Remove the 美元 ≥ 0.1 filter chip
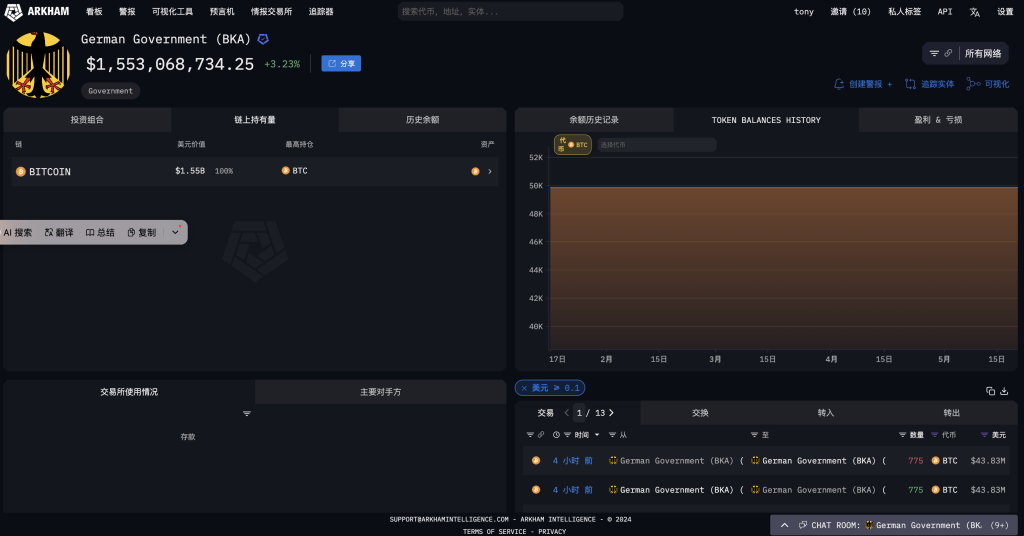The image size is (1024, 536). tap(524, 388)
